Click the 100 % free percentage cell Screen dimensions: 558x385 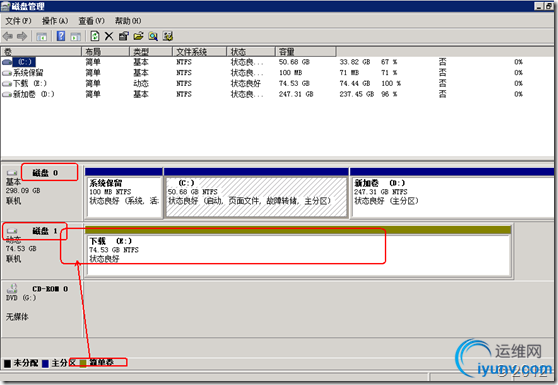pyautogui.click(x=391, y=83)
